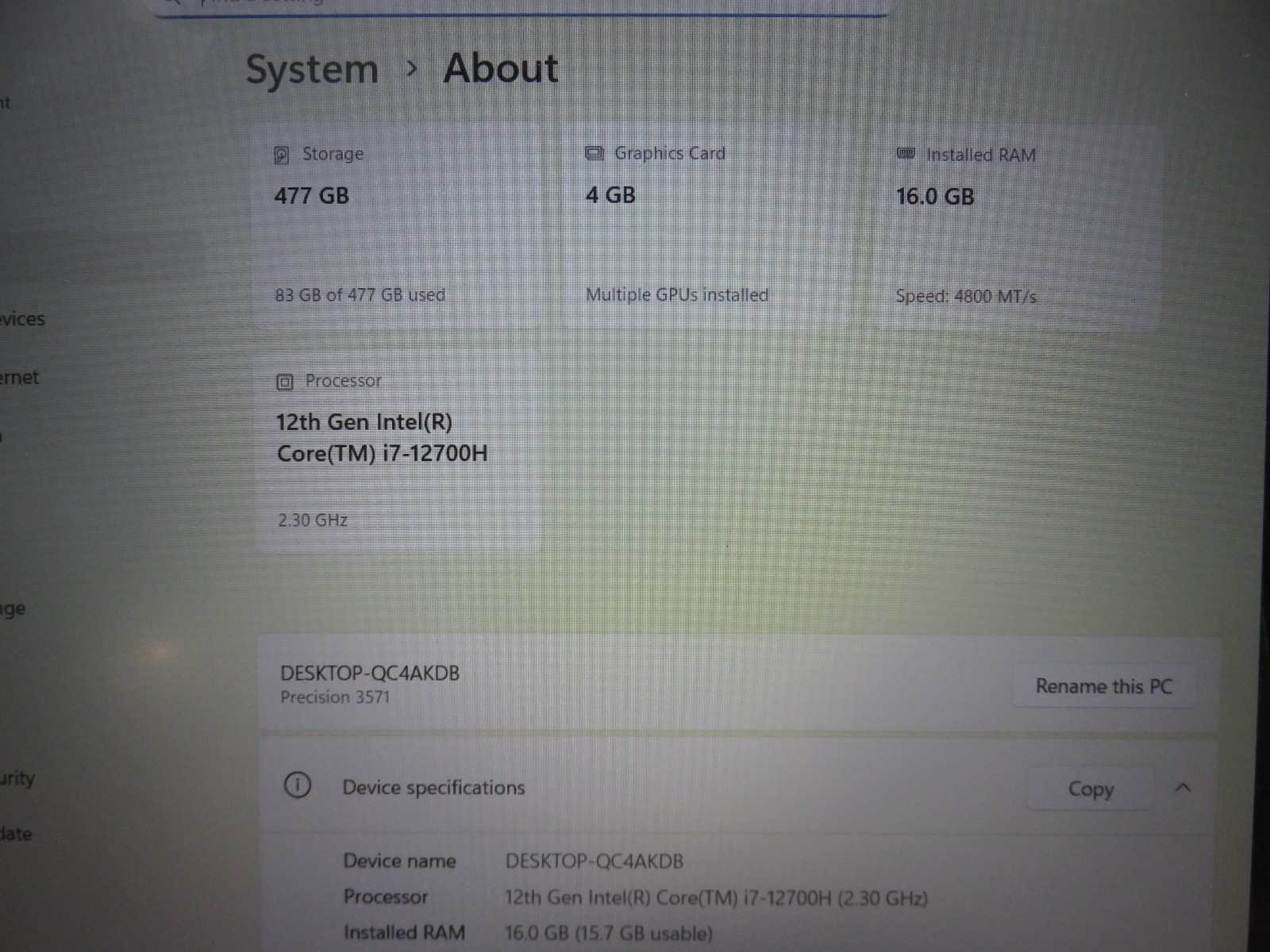The width and height of the screenshot is (1270, 952).
Task: Click the System breadcrumb link
Action: pyautogui.click(x=312, y=70)
